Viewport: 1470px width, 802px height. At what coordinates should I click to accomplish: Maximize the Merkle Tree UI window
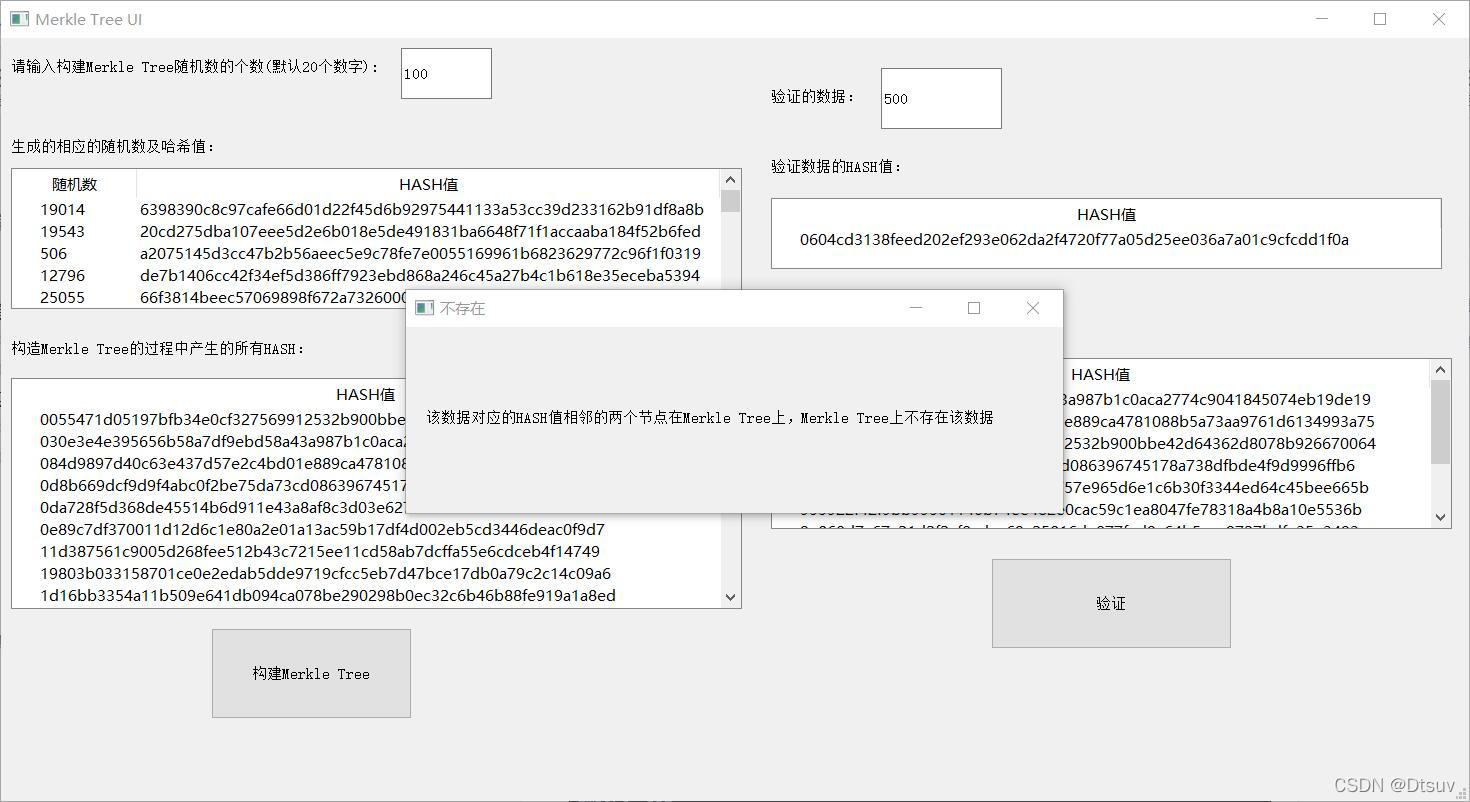pyautogui.click(x=1380, y=19)
